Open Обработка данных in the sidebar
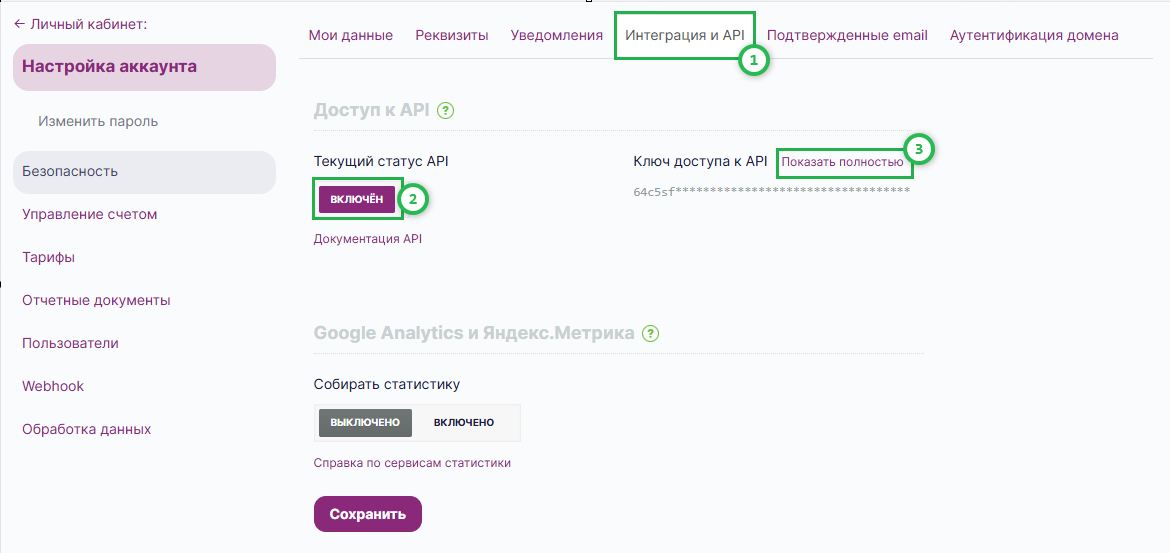Screen dimensions: 1170x553 (x=87, y=430)
